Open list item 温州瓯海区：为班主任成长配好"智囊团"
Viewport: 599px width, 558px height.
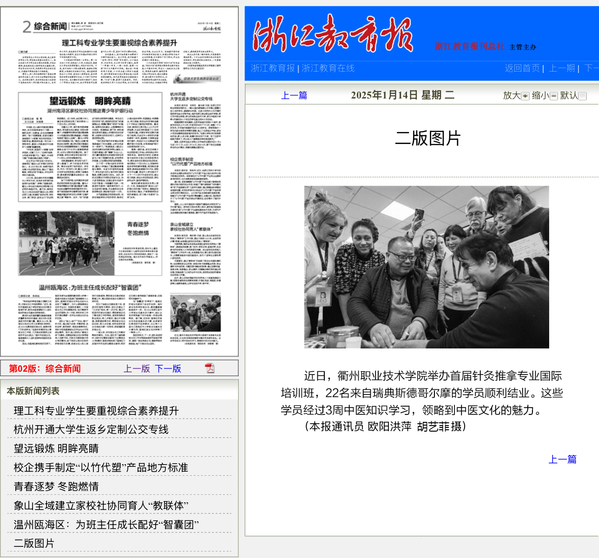click(106, 525)
